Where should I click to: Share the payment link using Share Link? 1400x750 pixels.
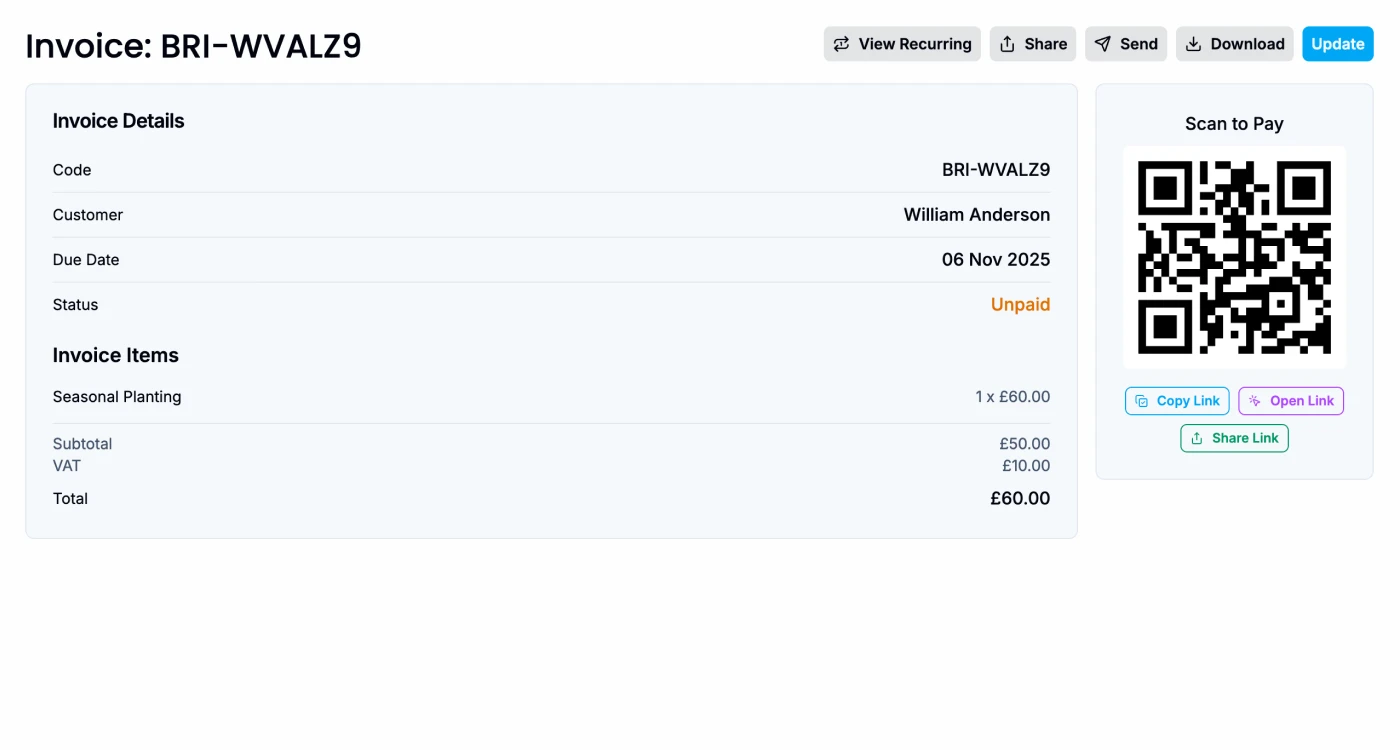click(x=1234, y=438)
